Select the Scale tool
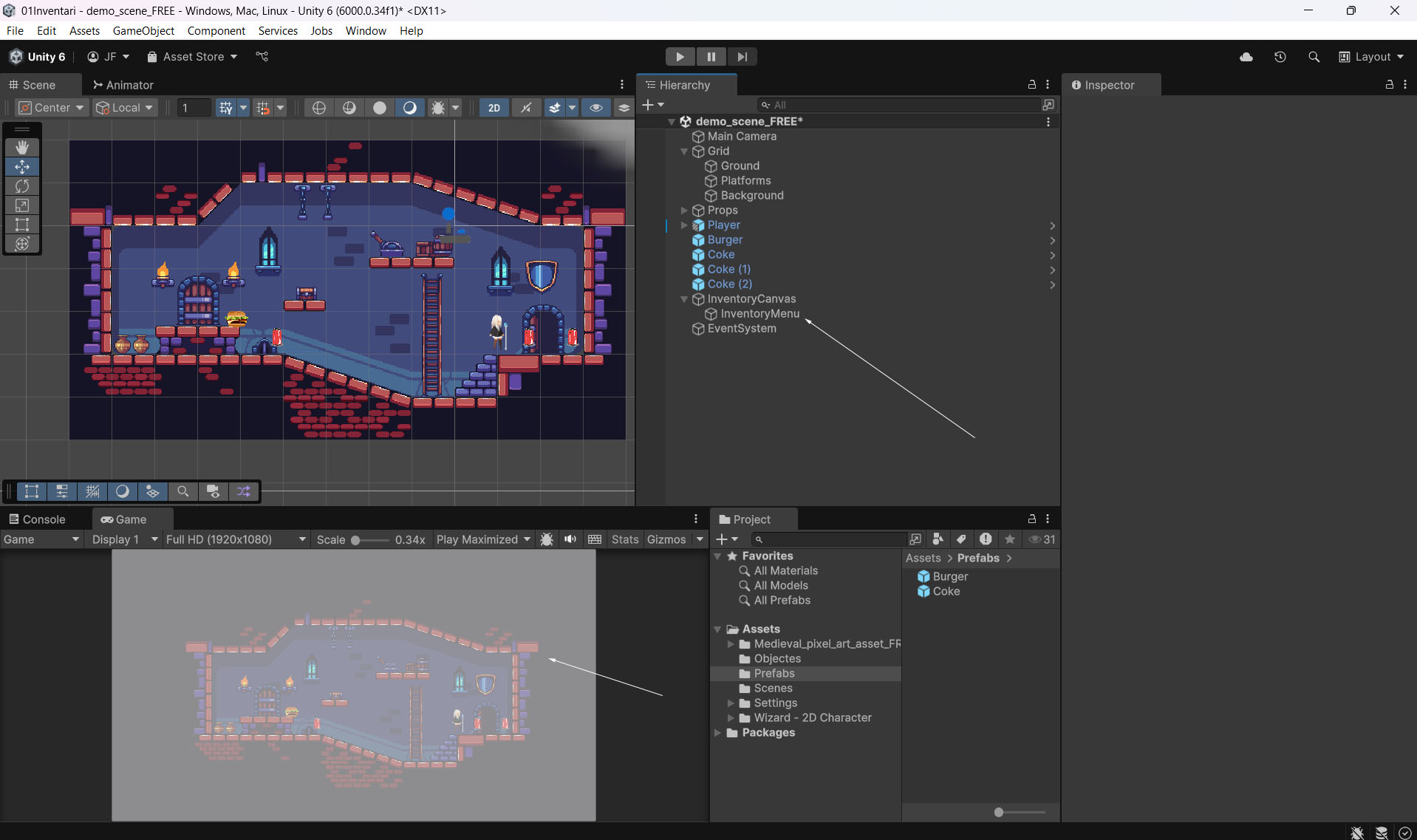Screen dimensions: 1417x840 [x=22, y=205]
